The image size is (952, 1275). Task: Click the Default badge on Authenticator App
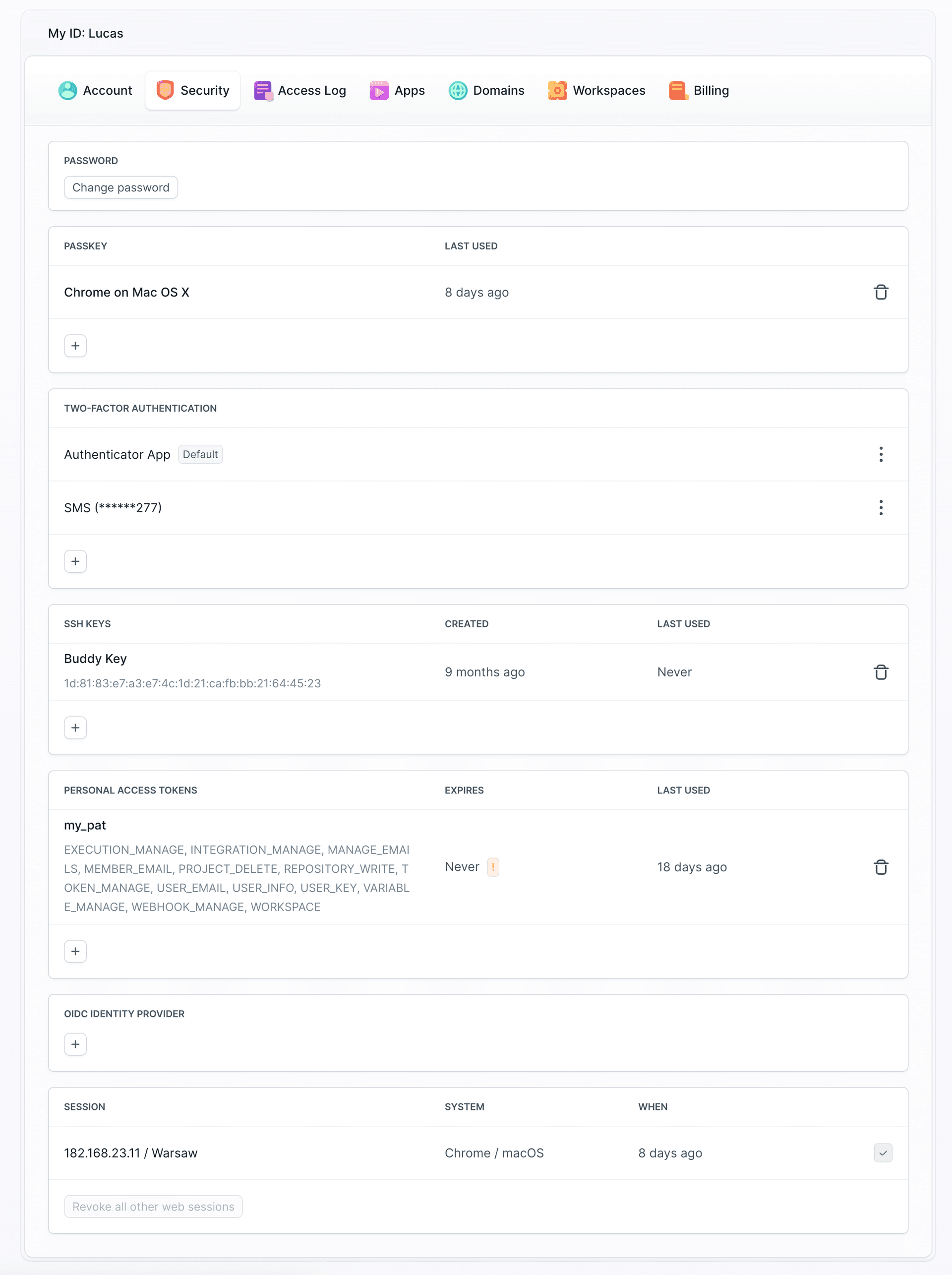[x=200, y=454]
